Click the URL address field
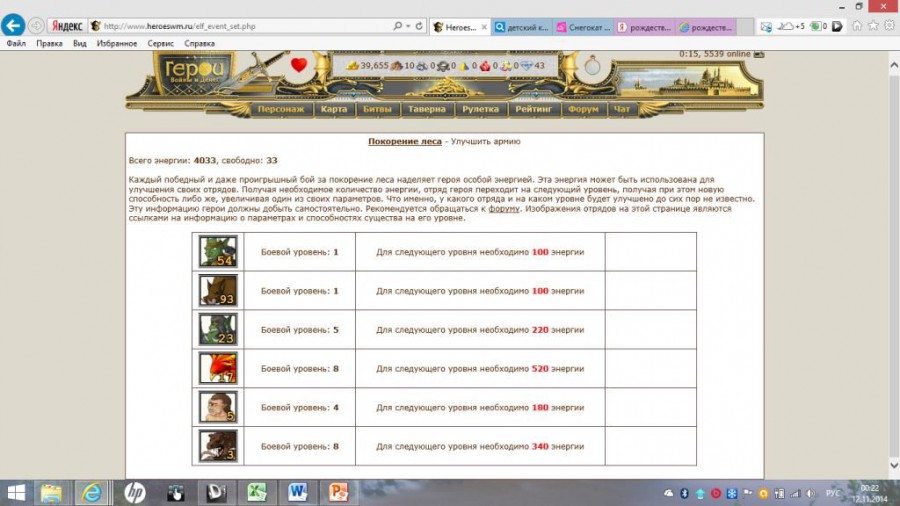The width and height of the screenshot is (900, 506). 240,26
